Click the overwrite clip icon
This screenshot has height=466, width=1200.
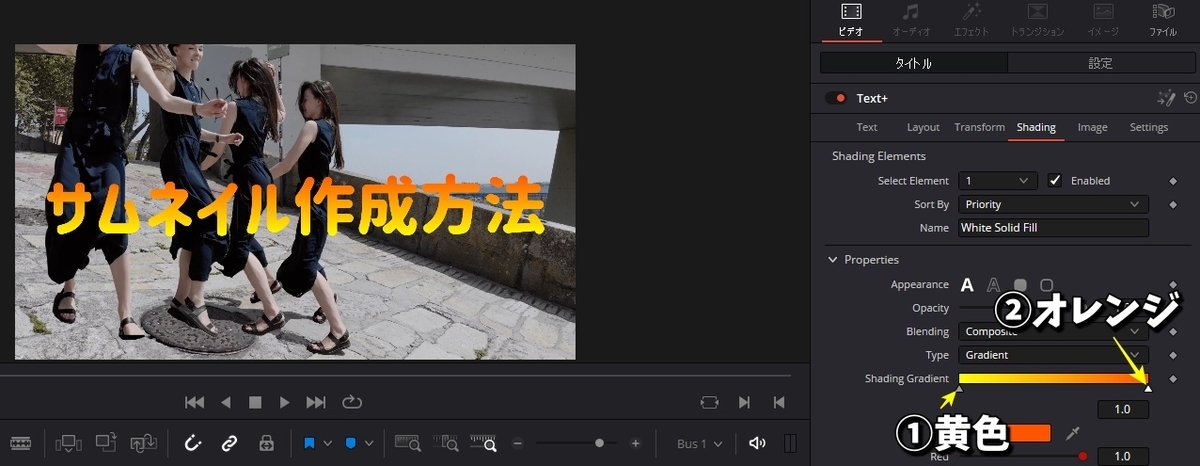pyautogui.click(x=106, y=443)
